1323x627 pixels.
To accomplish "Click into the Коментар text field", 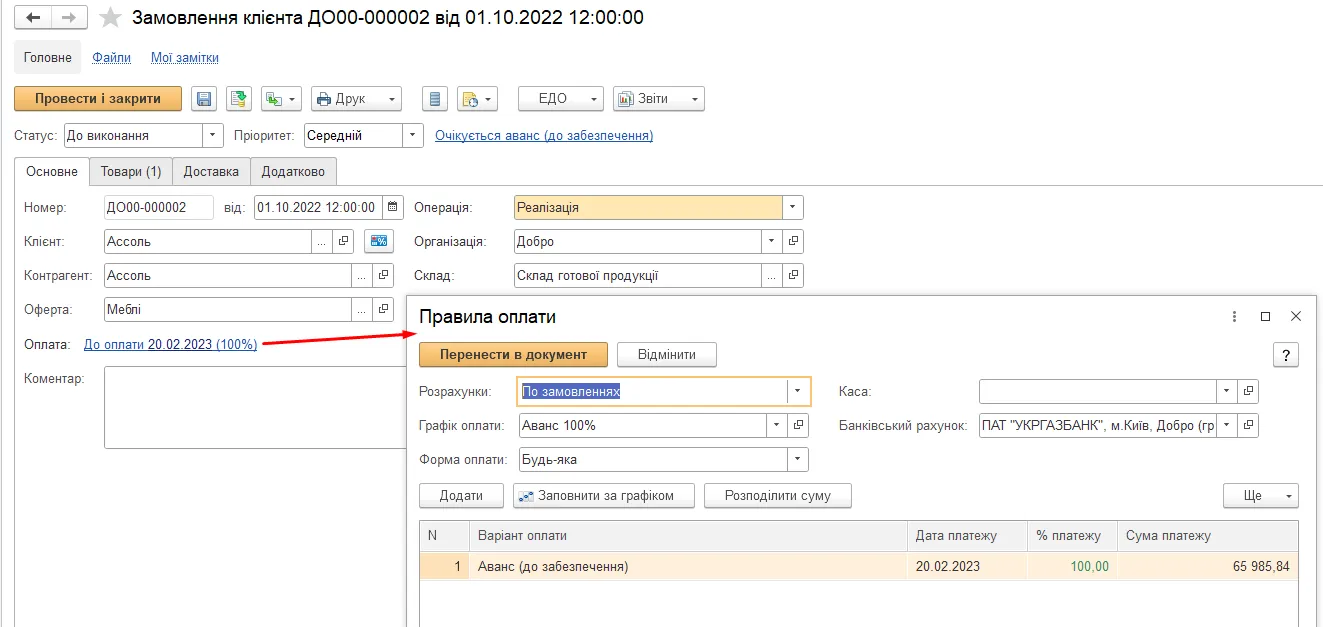I will click(x=255, y=407).
